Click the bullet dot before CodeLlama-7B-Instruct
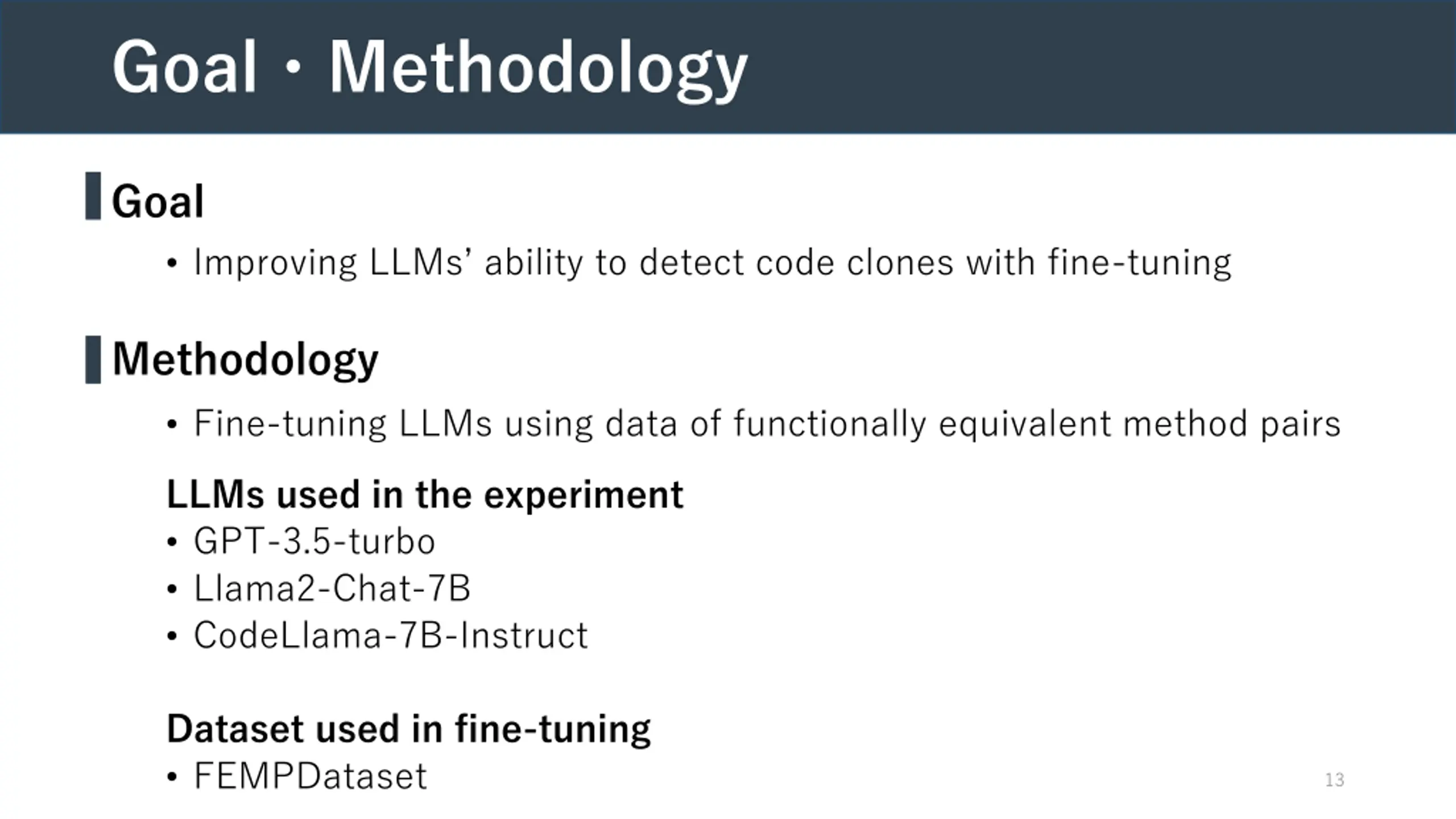 (172, 636)
